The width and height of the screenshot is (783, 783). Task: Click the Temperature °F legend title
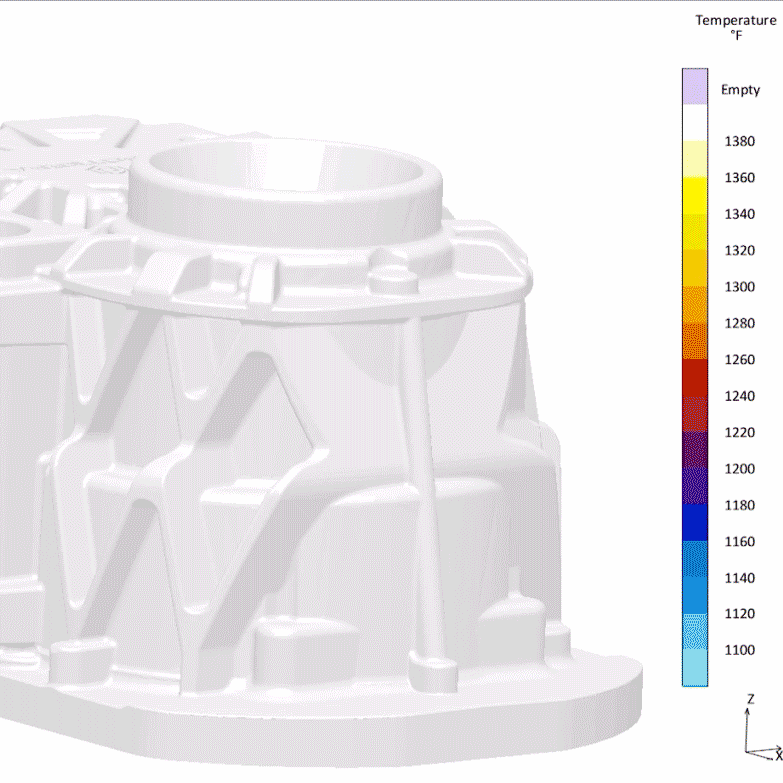tap(735, 27)
